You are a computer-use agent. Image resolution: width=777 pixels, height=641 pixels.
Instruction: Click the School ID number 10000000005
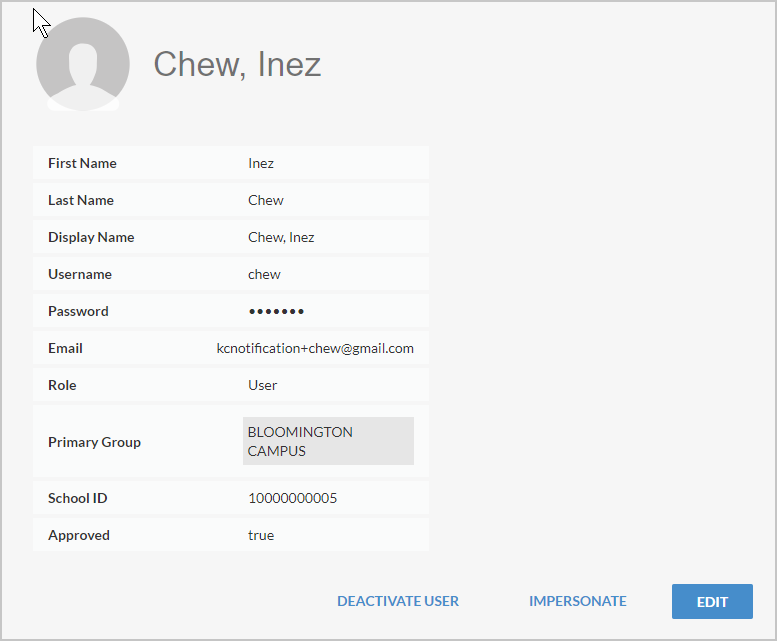292,498
